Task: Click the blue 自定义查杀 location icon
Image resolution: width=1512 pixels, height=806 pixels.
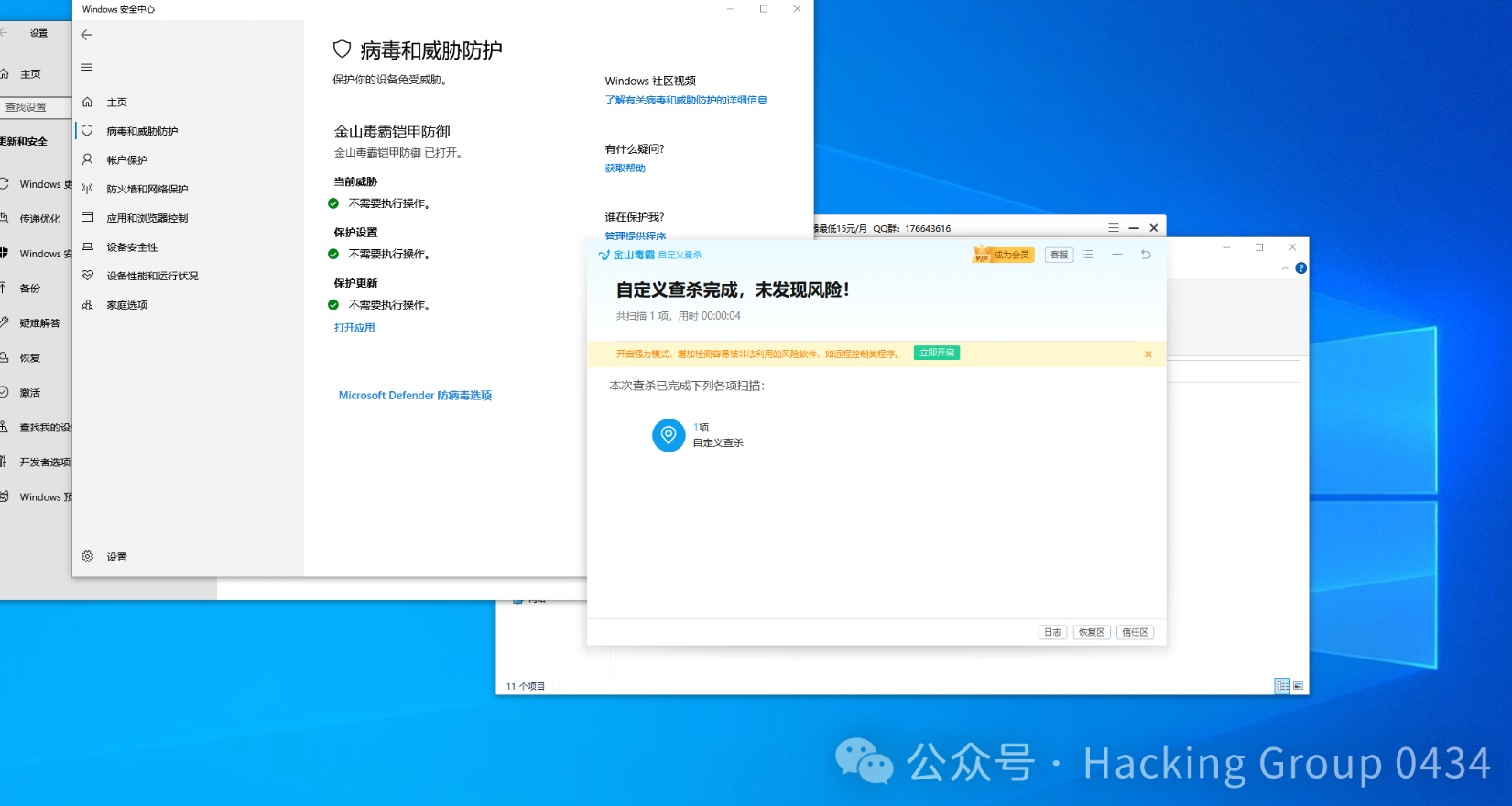Action: (x=669, y=435)
